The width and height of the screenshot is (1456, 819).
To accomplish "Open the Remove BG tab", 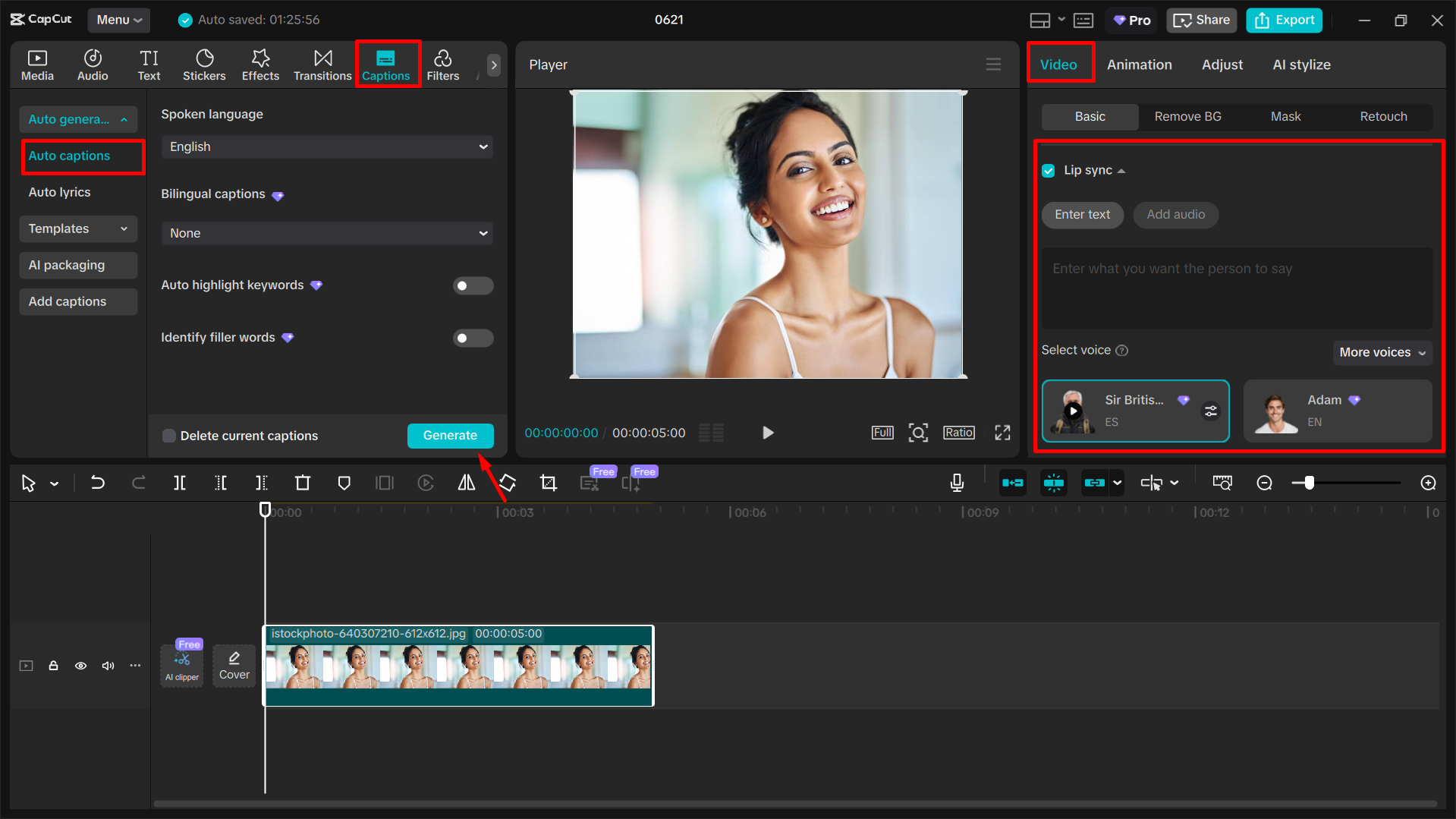I will point(1187,117).
